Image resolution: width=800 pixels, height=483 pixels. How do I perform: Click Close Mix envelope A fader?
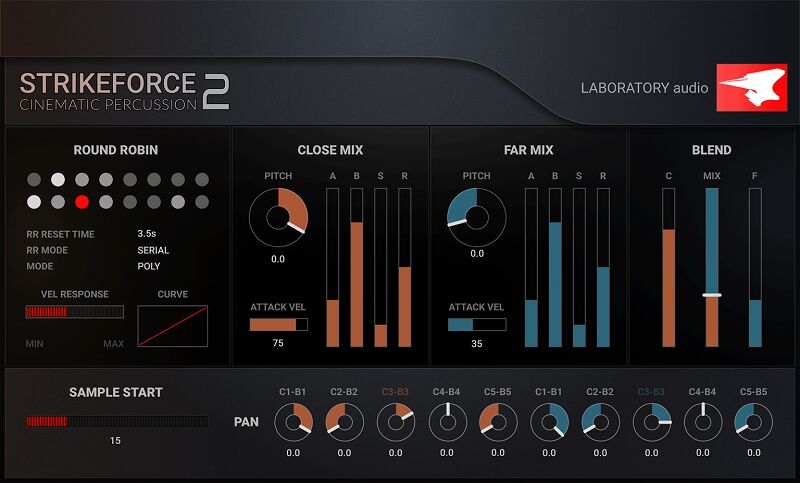pos(333,268)
